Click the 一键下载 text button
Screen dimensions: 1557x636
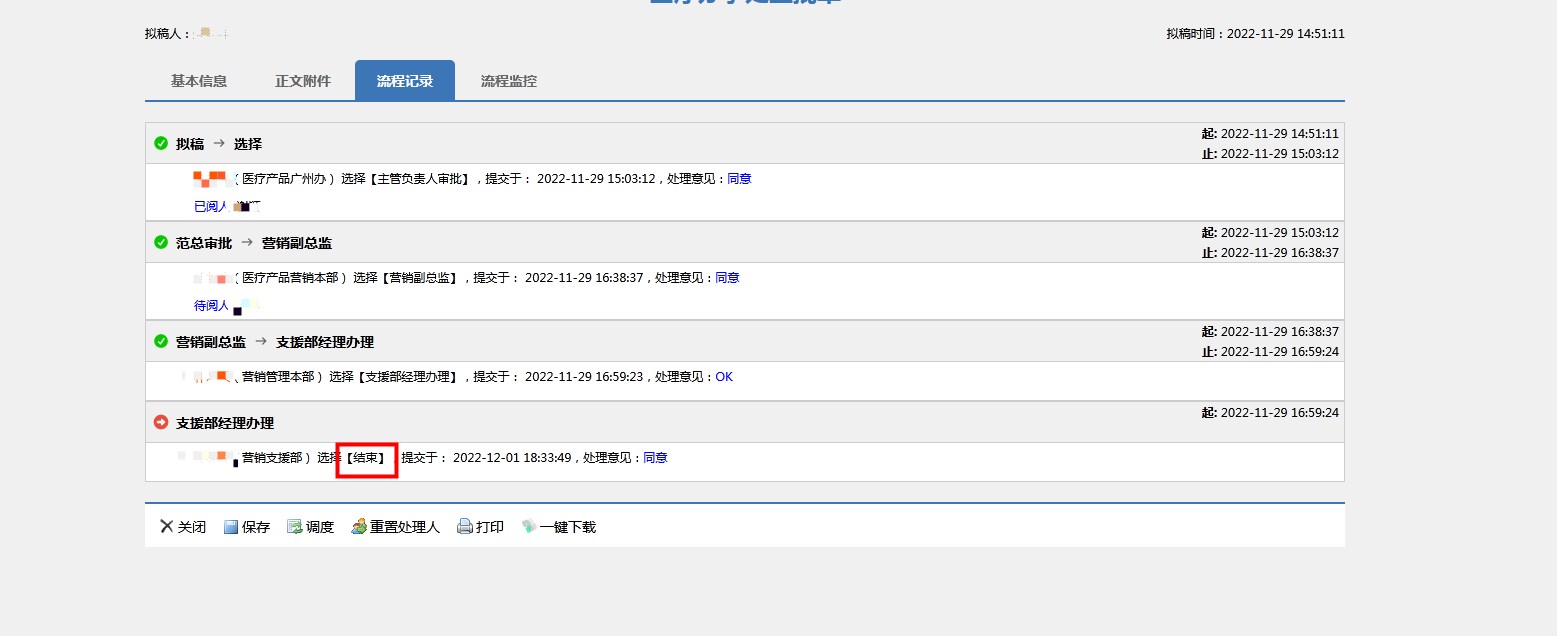coord(568,527)
